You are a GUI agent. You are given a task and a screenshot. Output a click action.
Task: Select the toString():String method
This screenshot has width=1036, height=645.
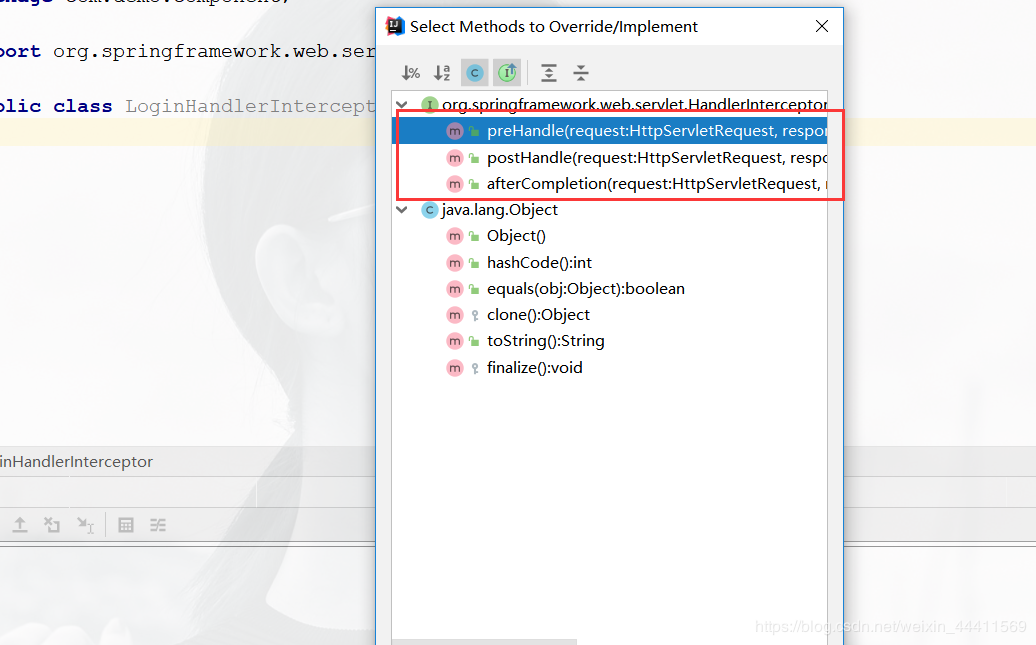[545, 340]
